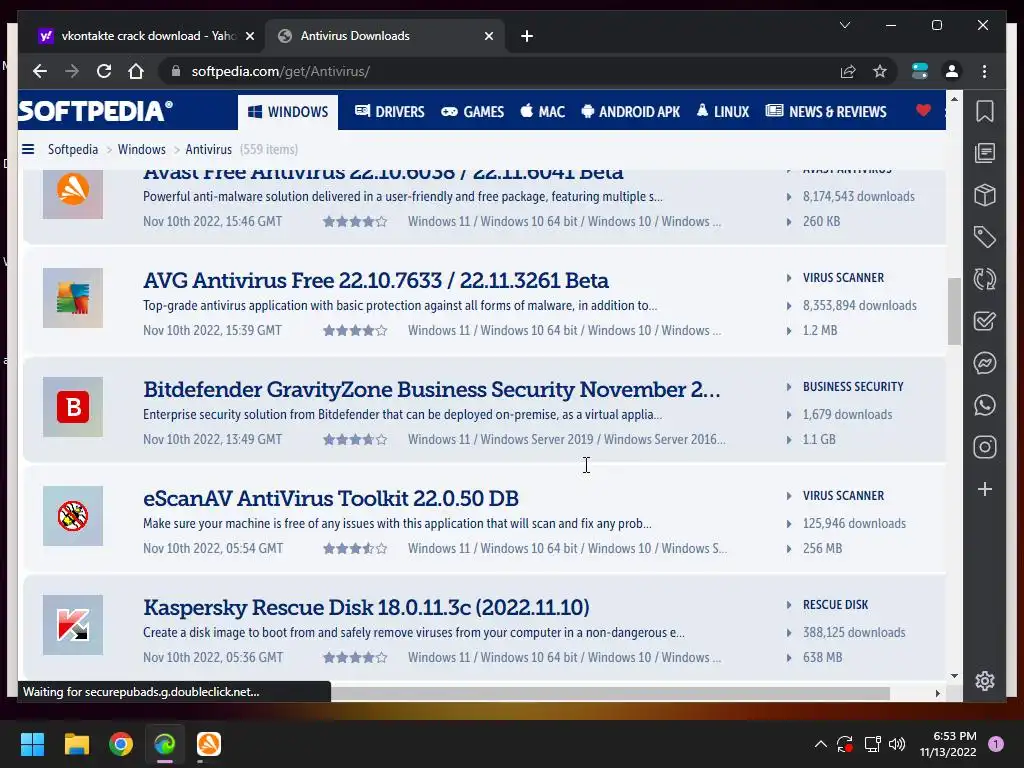The height and width of the screenshot is (768, 1024).
Task: Close the Antivirus Downloads tab
Action: pyautogui.click(x=488, y=36)
